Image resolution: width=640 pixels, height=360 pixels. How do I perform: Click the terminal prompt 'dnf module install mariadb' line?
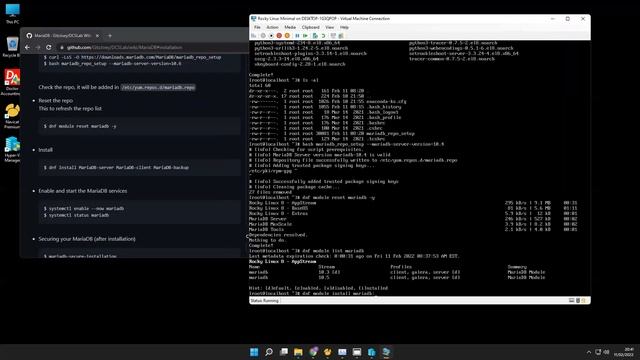coord(311,293)
